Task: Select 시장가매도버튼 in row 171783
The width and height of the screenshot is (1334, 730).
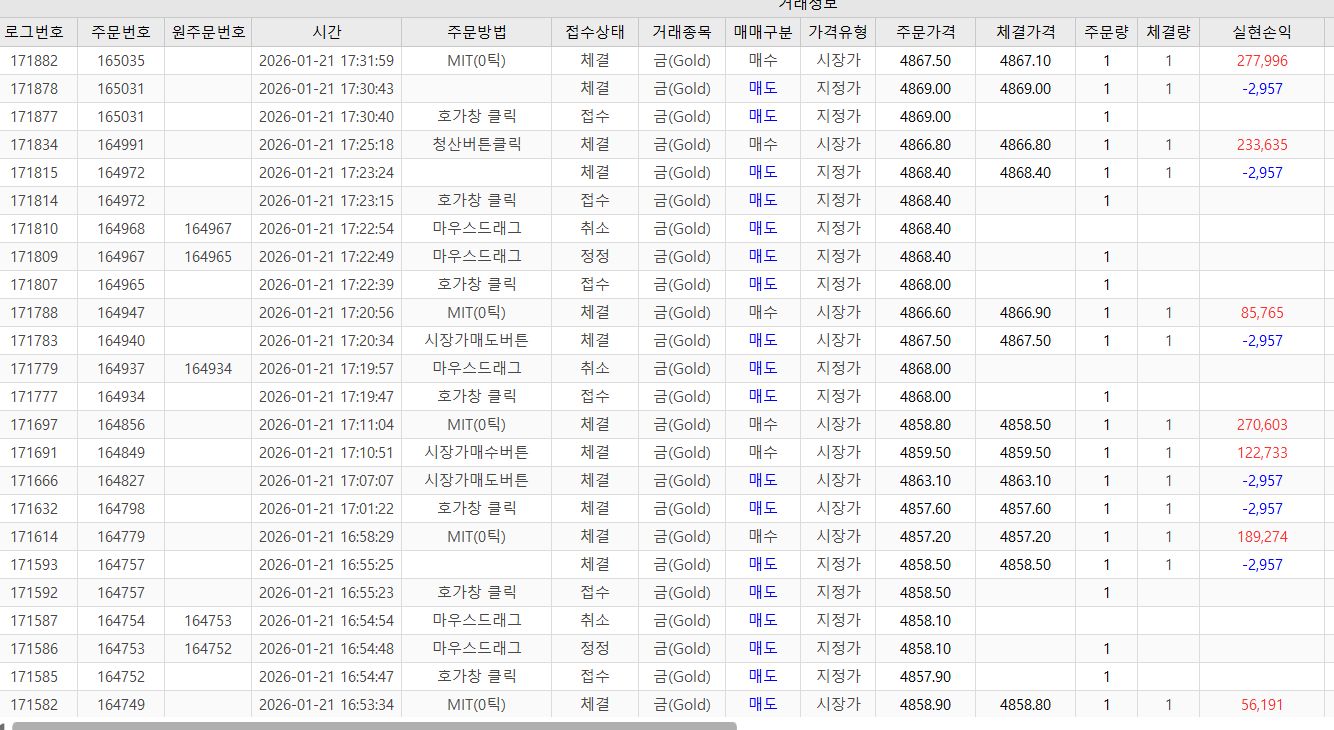Action: coord(476,341)
